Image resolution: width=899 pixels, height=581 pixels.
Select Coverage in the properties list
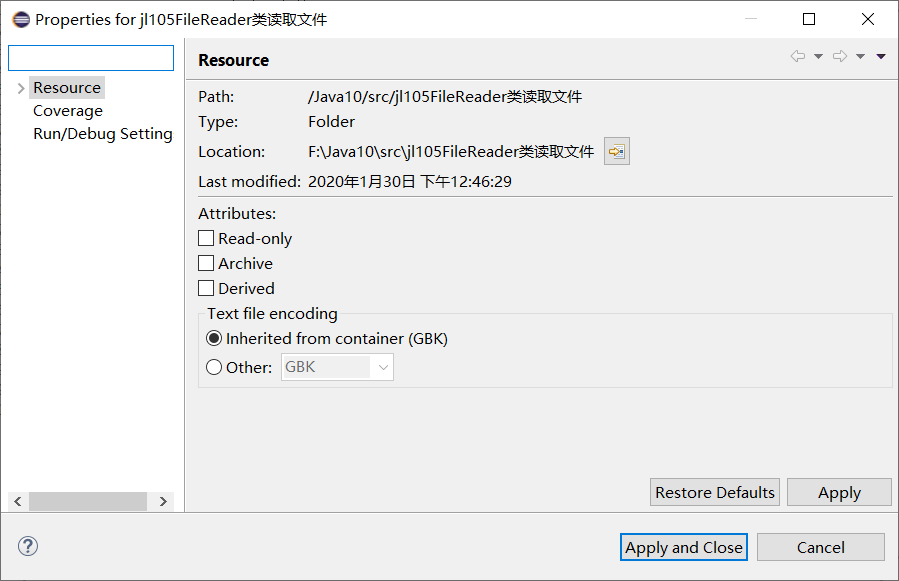(x=67, y=110)
